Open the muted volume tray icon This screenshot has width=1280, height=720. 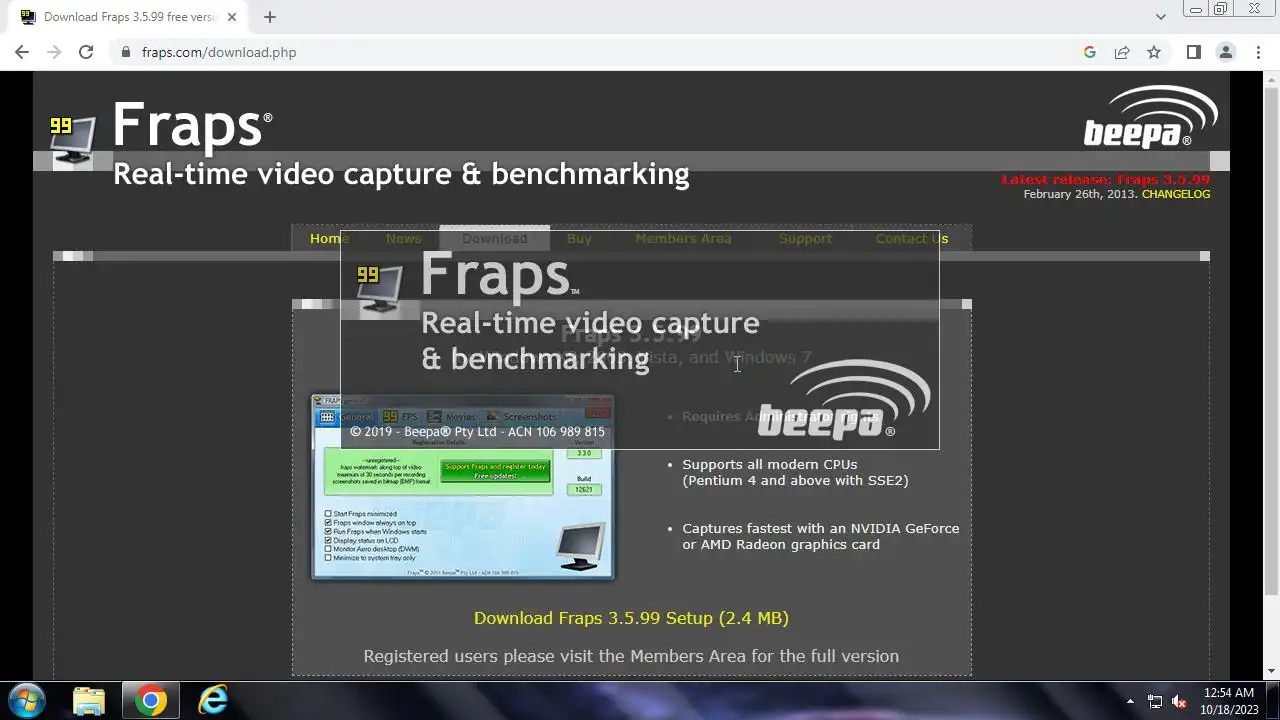point(1179,701)
